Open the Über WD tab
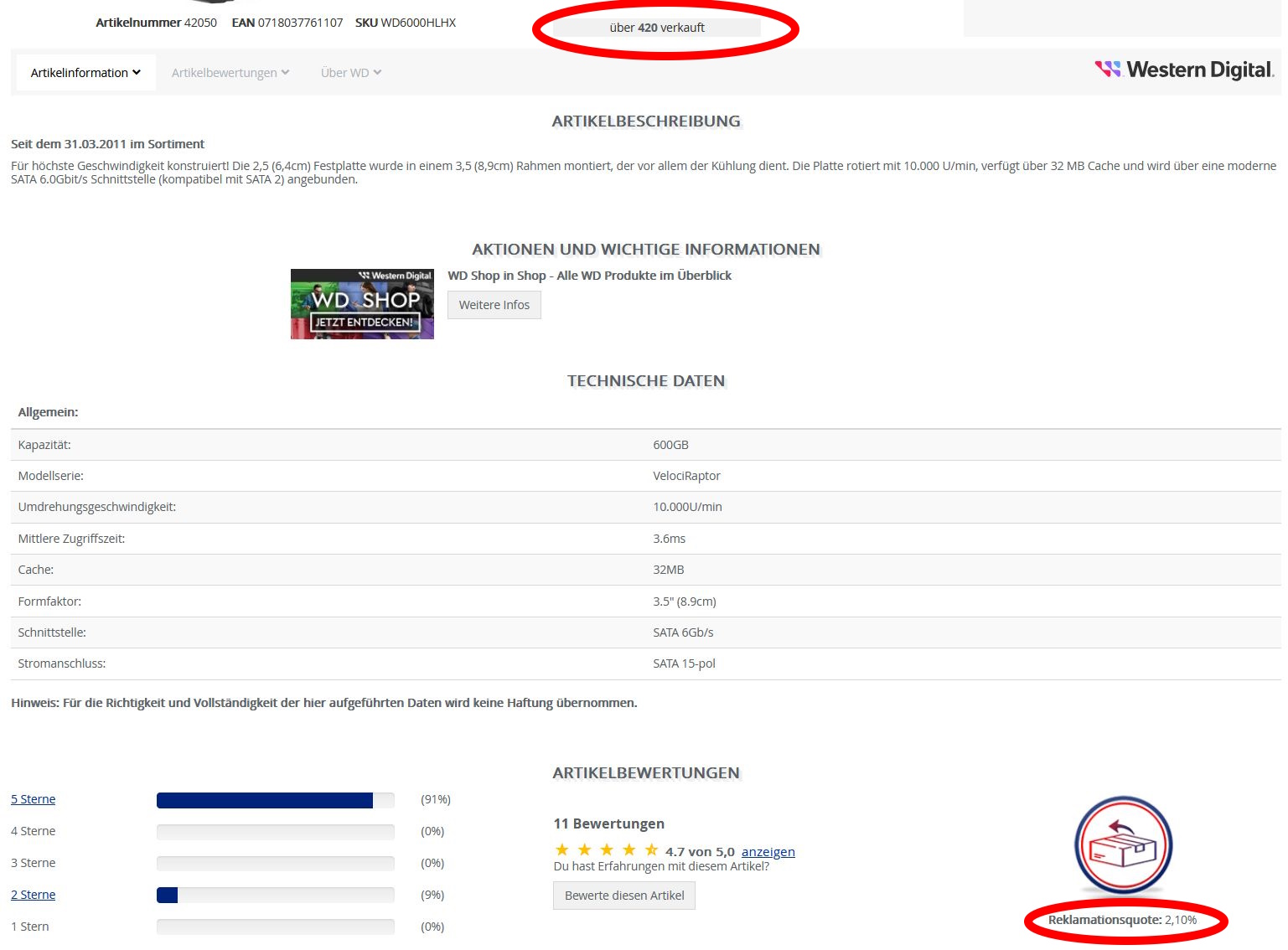Screen dimensions: 1288x950 pos(351,73)
